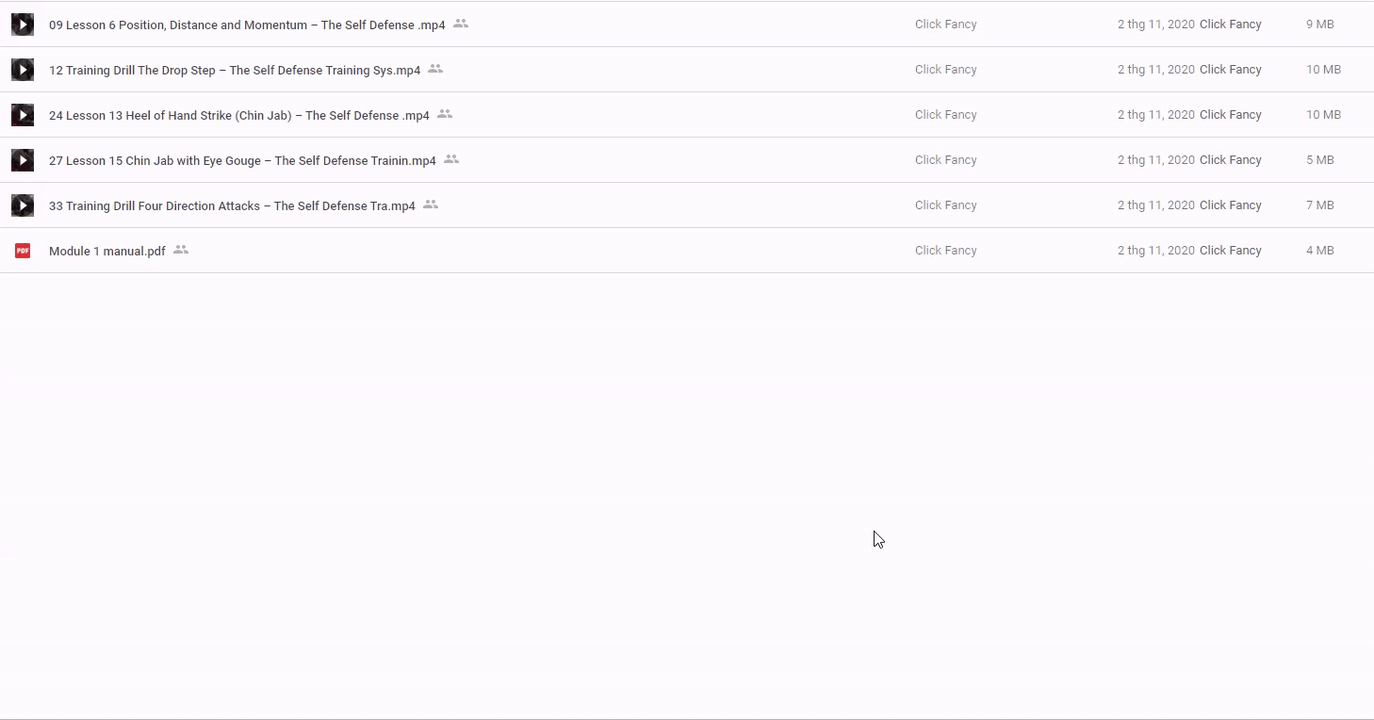Click 10 MB size of 12 Training Drill row
This screenshot has height=720, width=1374.
[1323, 69]
